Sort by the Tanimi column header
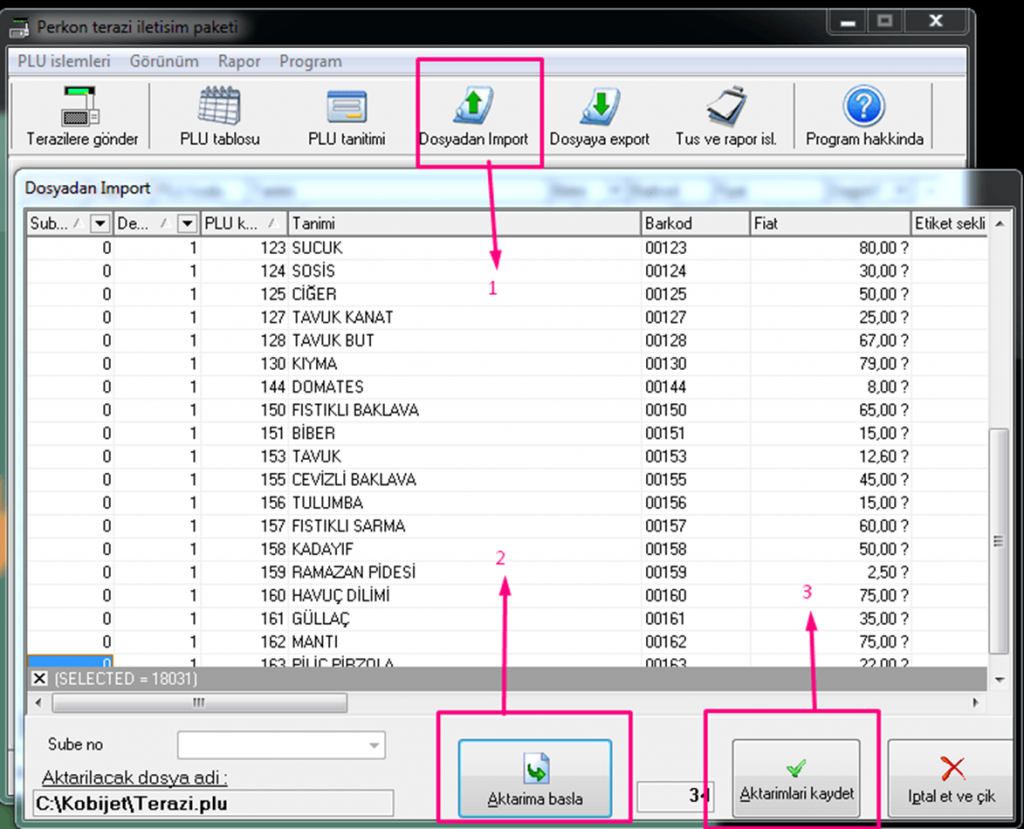The width and height of the screenshot is (1024, 829). point(464,223)
